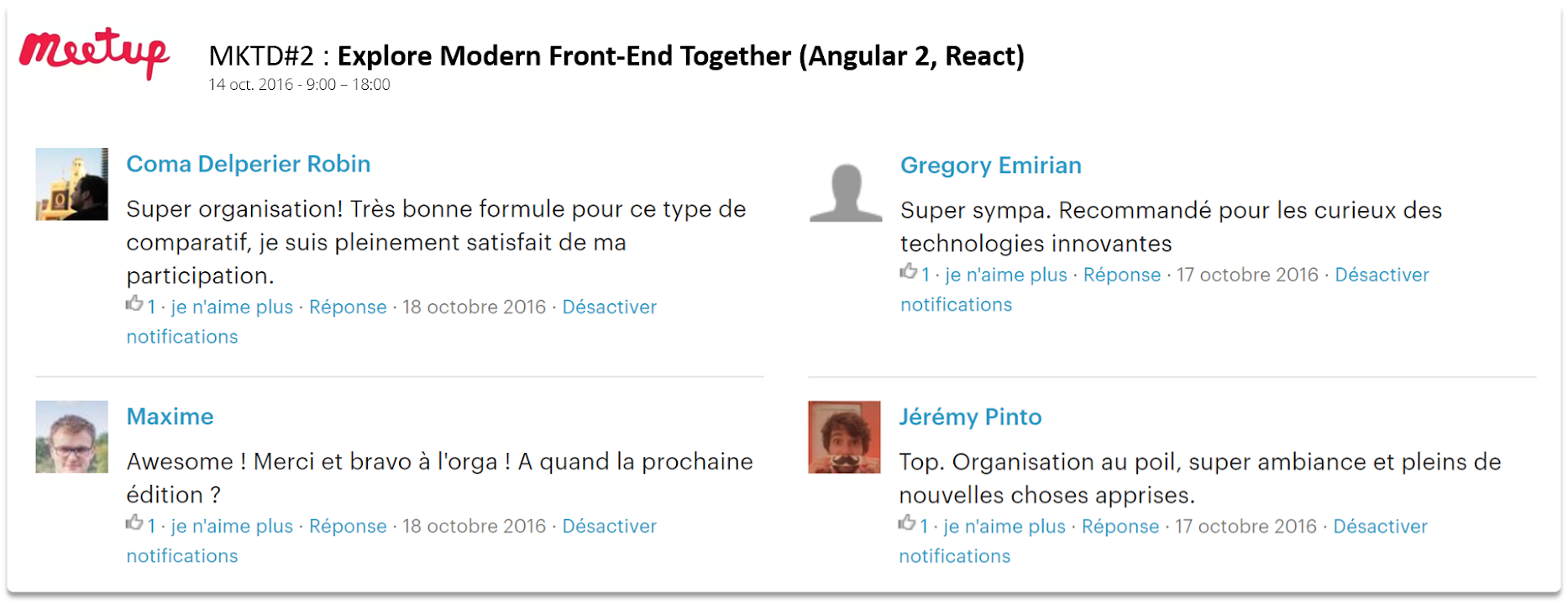1568x604 pixels.
Task: Click the thumbs-up icon on Maxime's comment
Action: (134, 523)
